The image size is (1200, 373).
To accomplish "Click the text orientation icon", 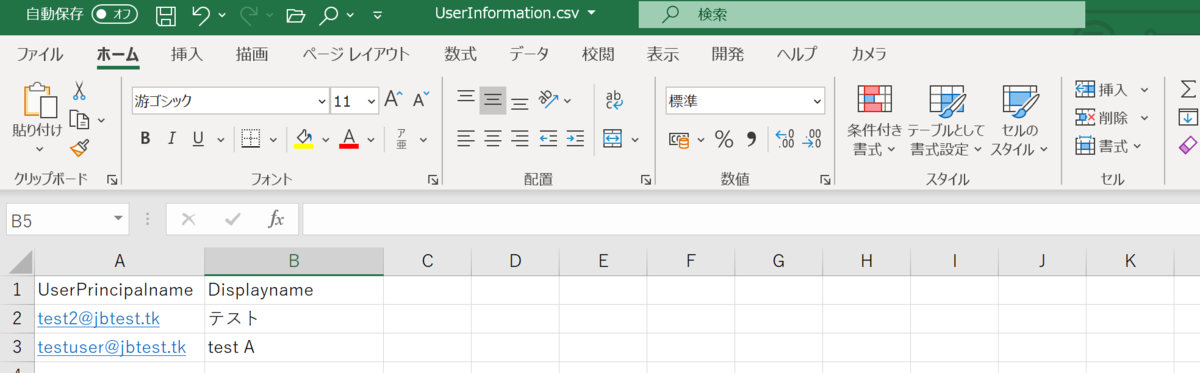I will (548, 100).
